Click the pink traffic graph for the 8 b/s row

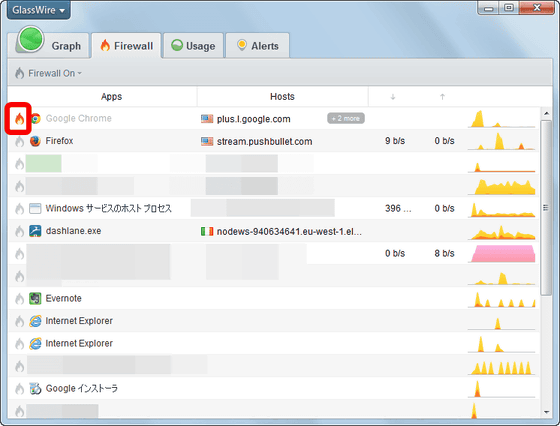501,254
